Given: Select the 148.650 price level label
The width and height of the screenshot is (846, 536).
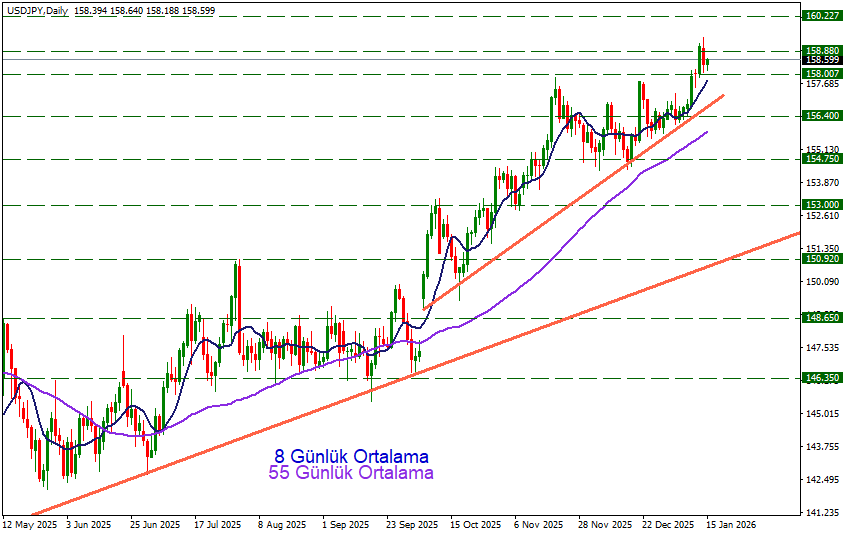Looking at the screenshot, I should click(821, 318).
